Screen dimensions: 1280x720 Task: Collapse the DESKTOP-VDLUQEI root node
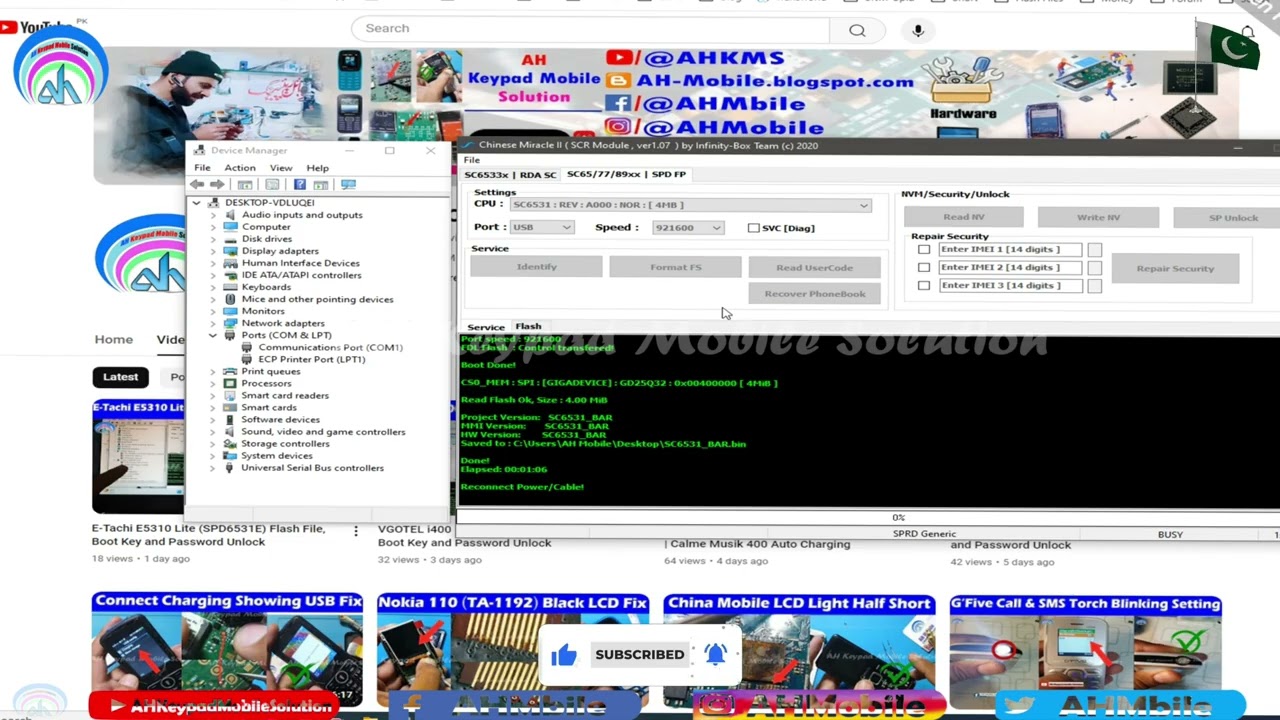tap(196, 203)
